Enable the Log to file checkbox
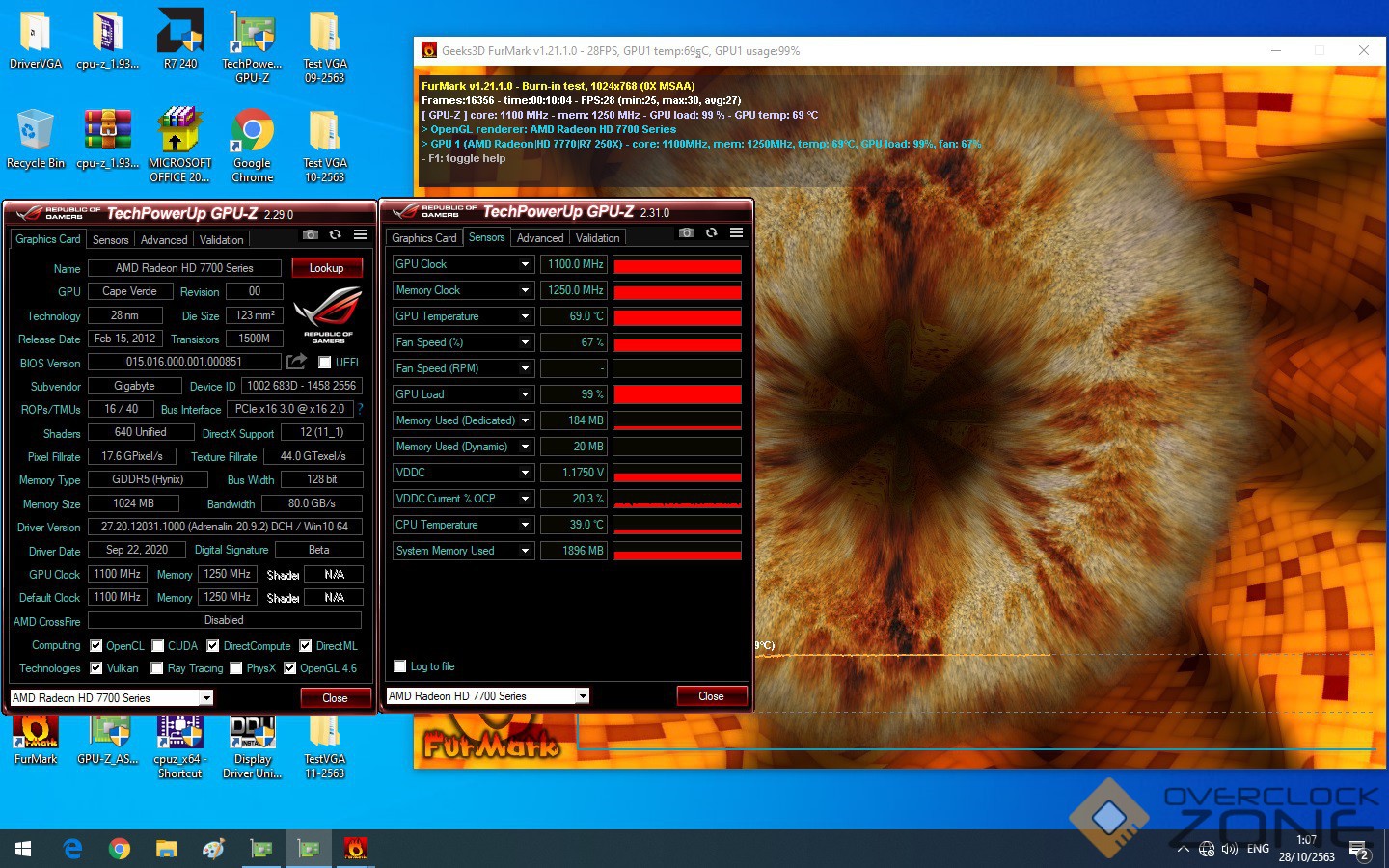1389x868 pixels. pyautogui.click(x=400, y=666)
